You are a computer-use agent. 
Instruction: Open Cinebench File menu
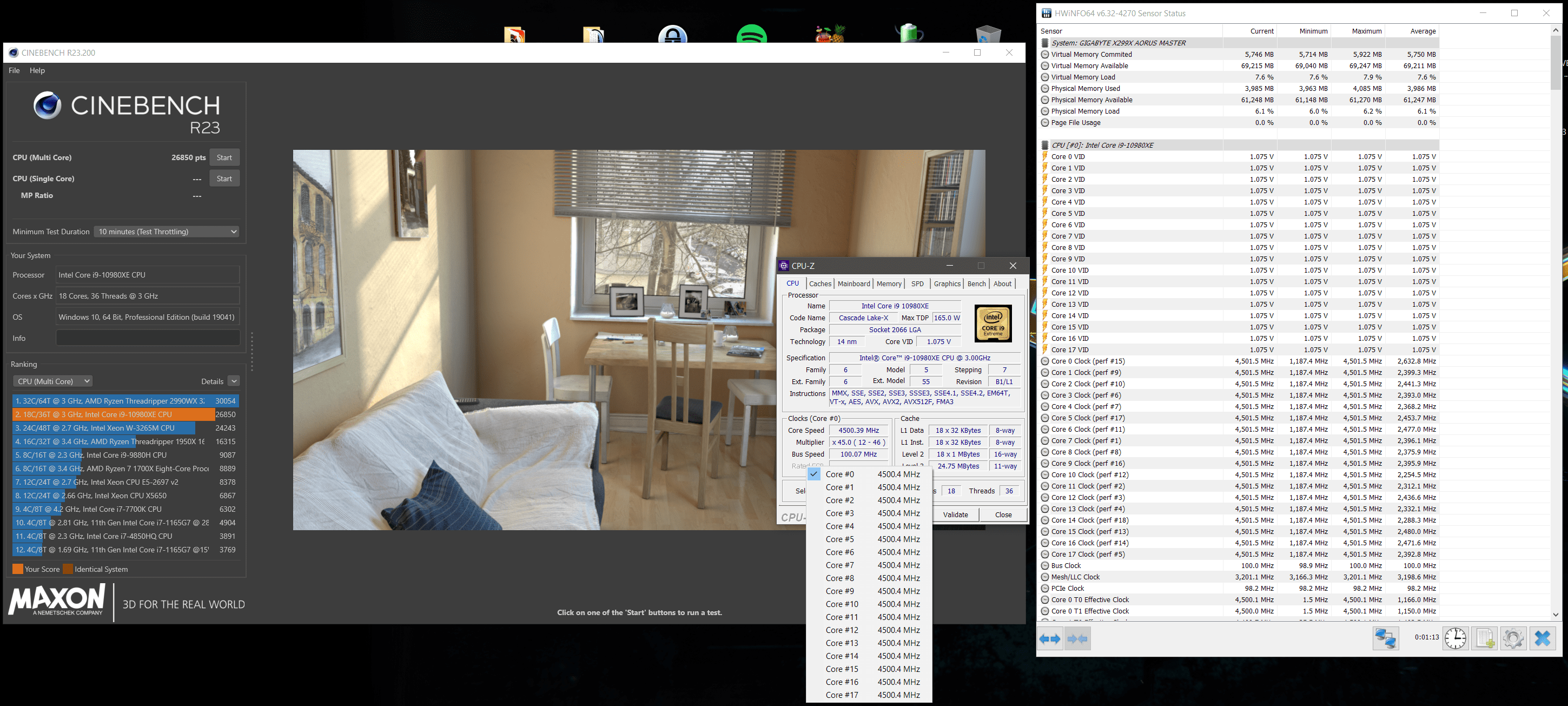14,70
